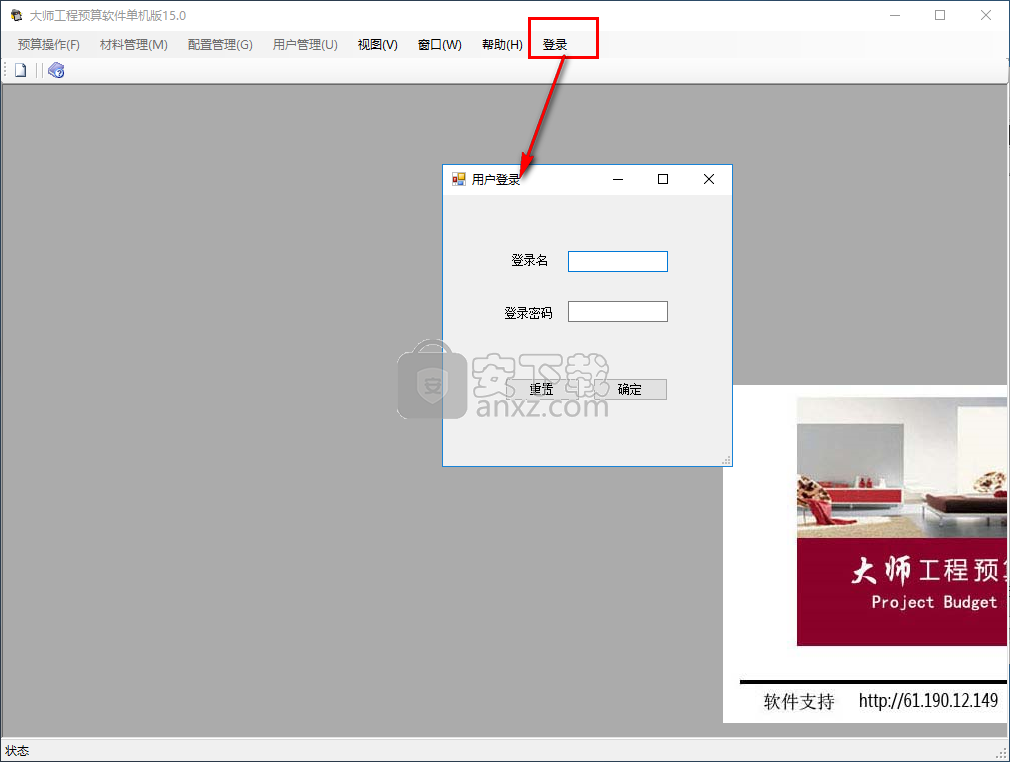Open the 用户管理(U) menu
Screen dimensions: 1010x762
[x=305, y=44]
